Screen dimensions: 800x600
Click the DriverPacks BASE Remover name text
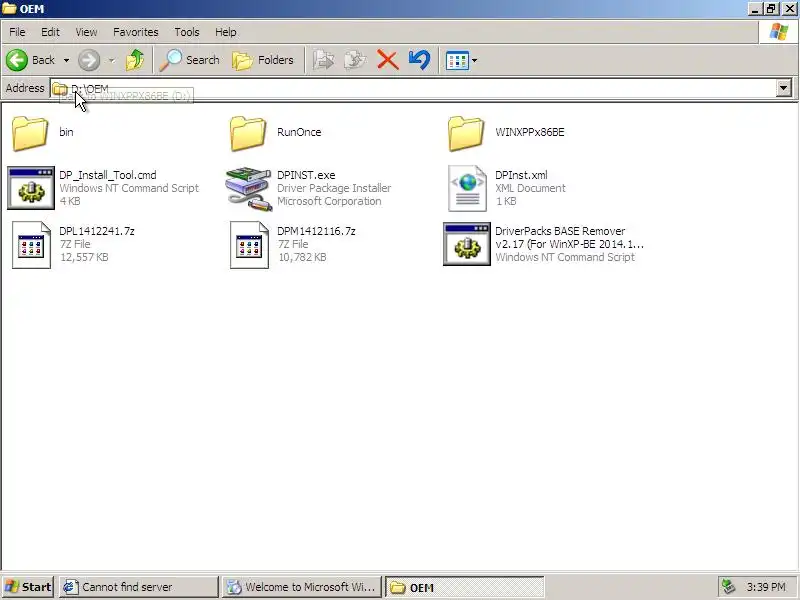pyautogui.click(x=569, y=238)
